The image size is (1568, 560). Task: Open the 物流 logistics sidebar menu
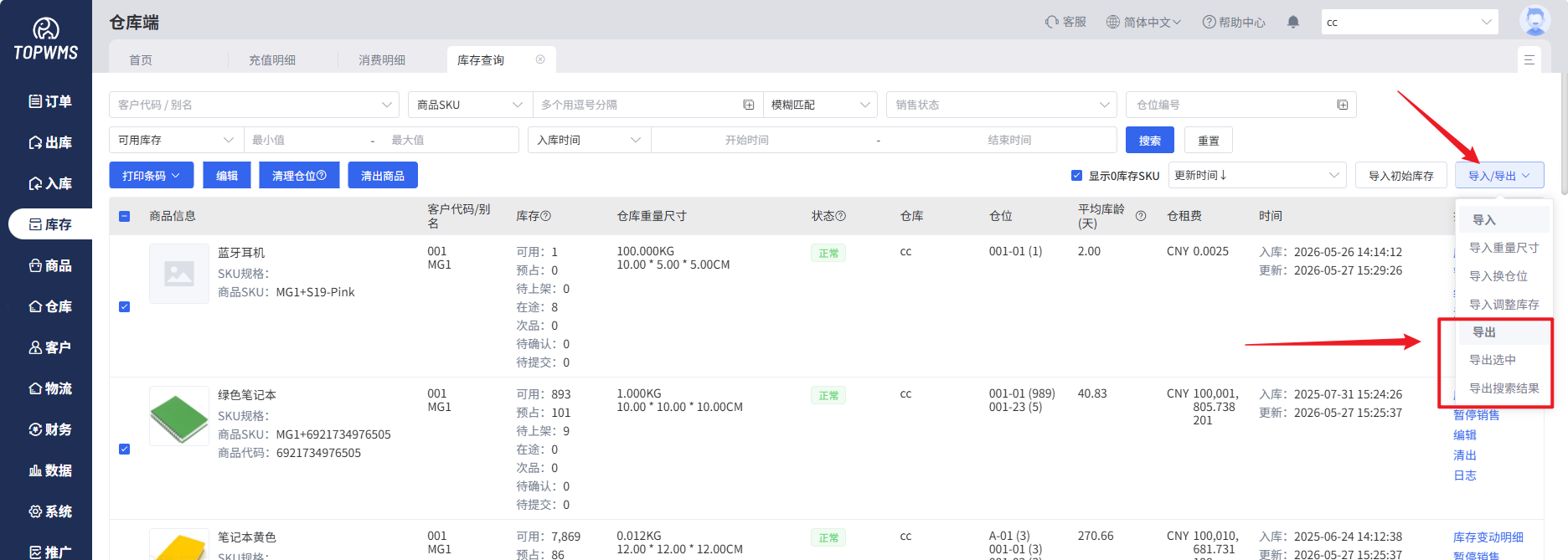tap(50, 388)
